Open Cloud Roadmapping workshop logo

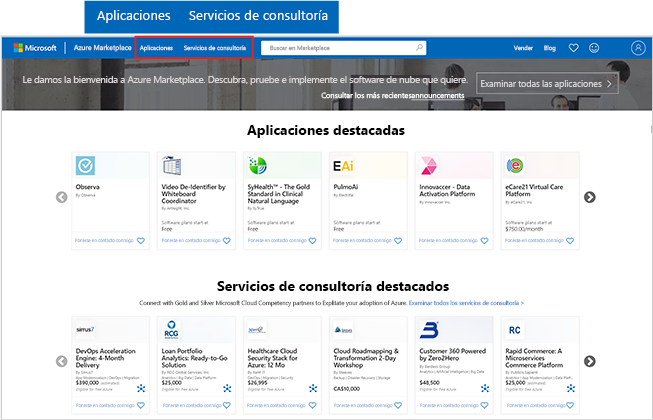[343, 329]
